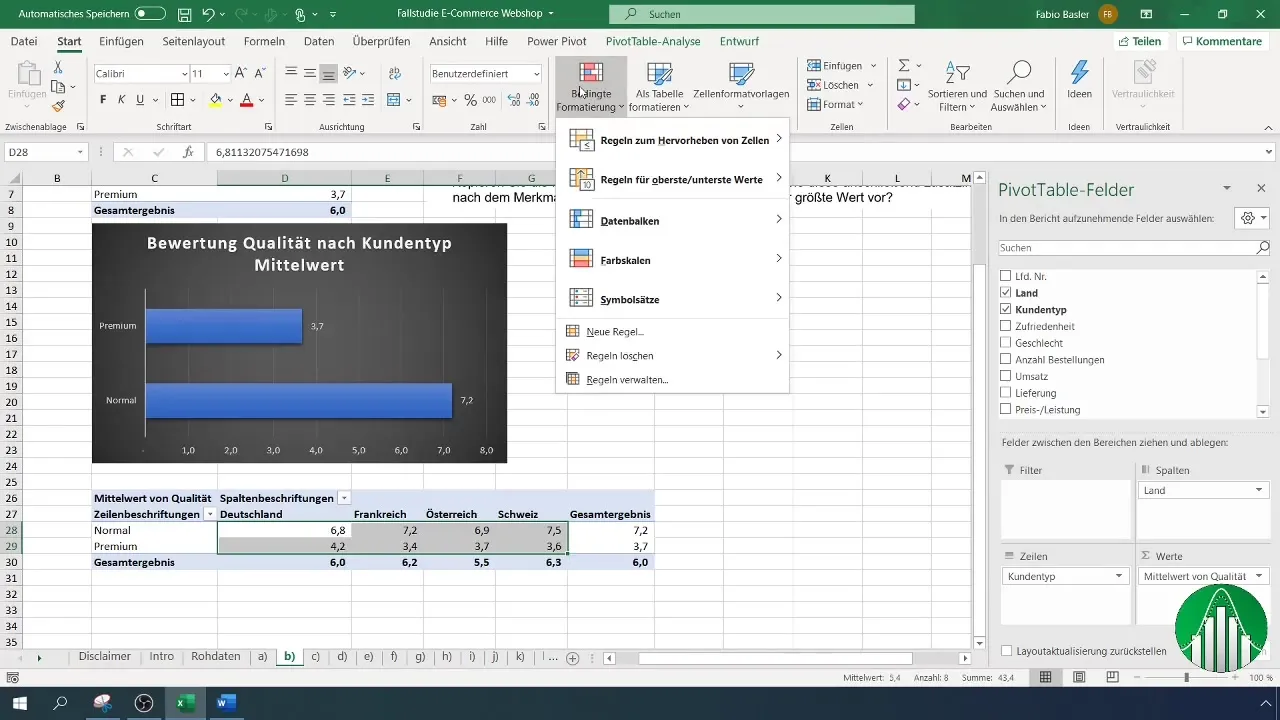1280x720 pixels.
Task: Check the Geschlecht field checkbox
Action: [1006, 343]
